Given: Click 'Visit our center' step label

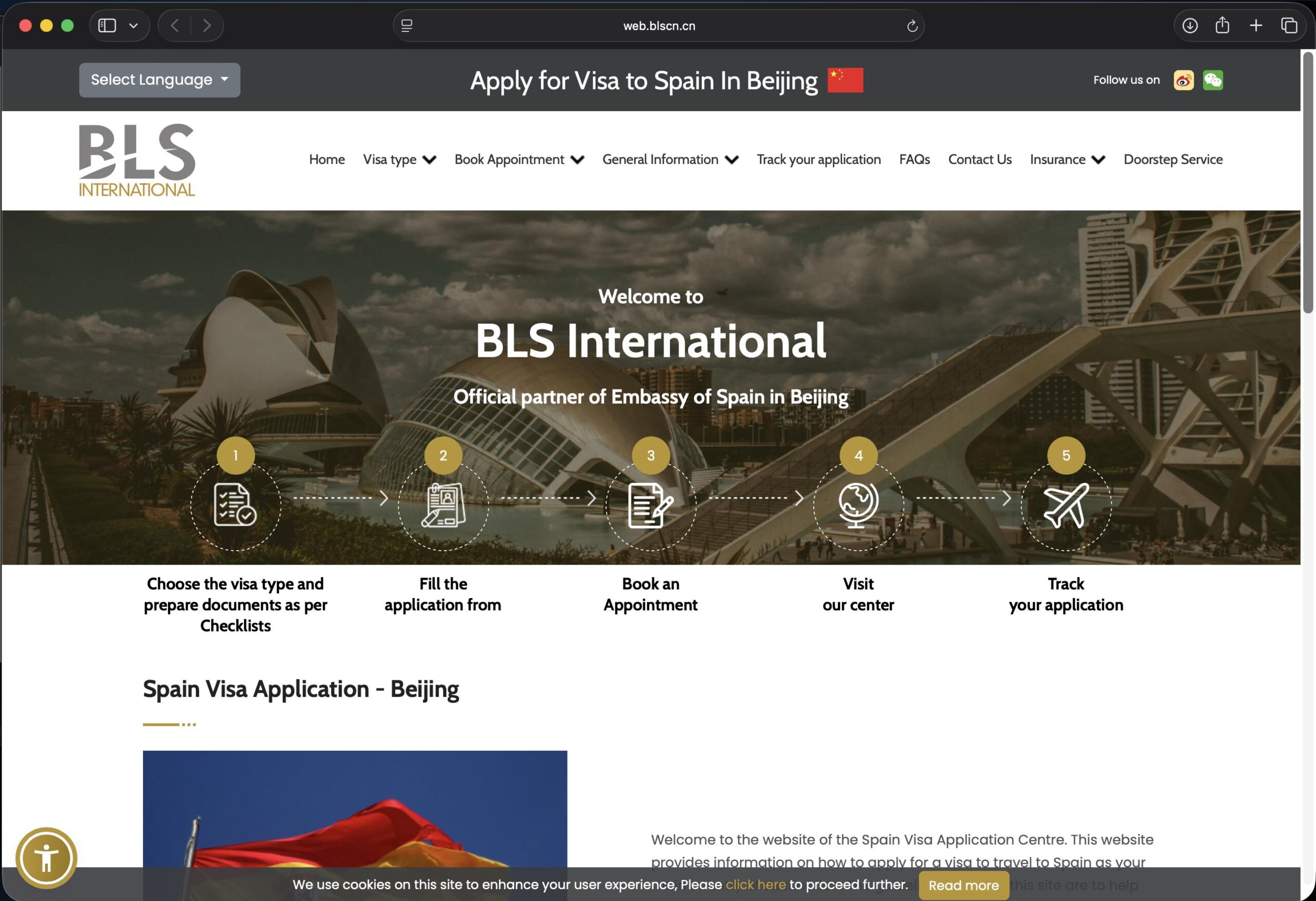Looking at the screenshot, I should coord(858,594).
